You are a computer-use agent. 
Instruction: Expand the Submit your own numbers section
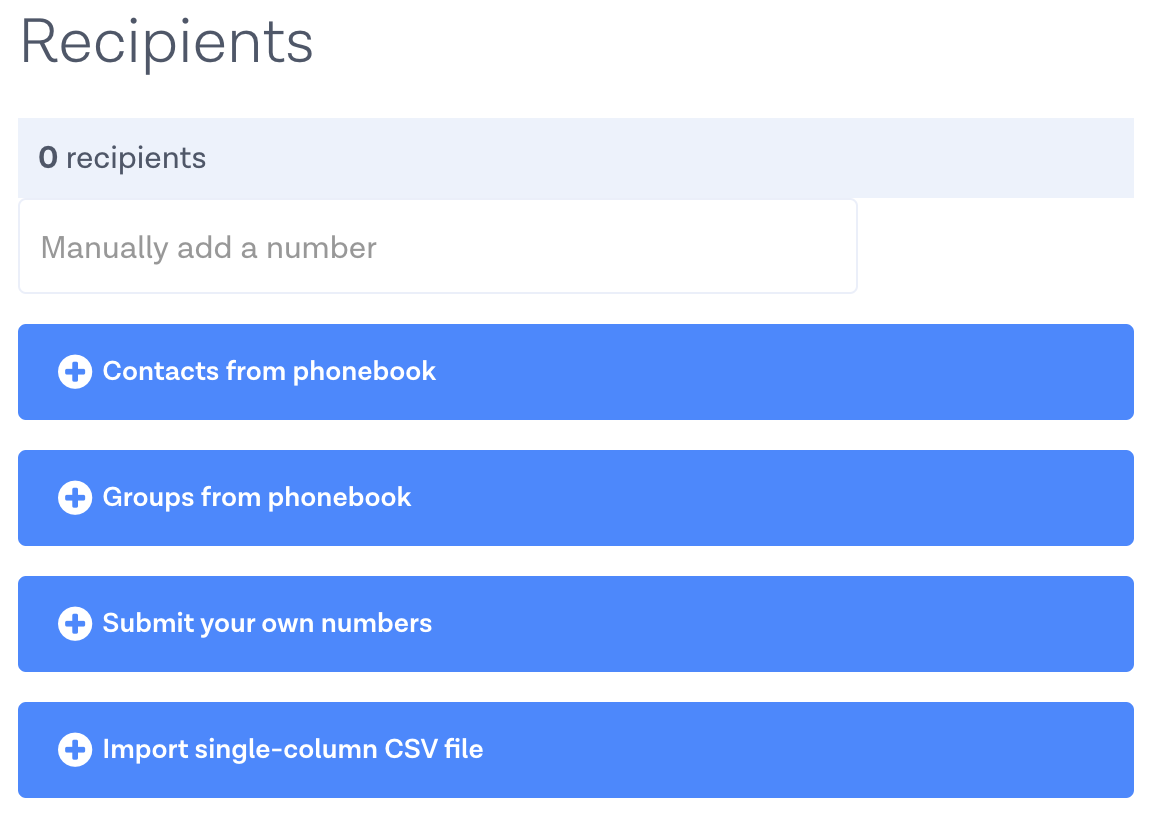click(x=575, y=624)
